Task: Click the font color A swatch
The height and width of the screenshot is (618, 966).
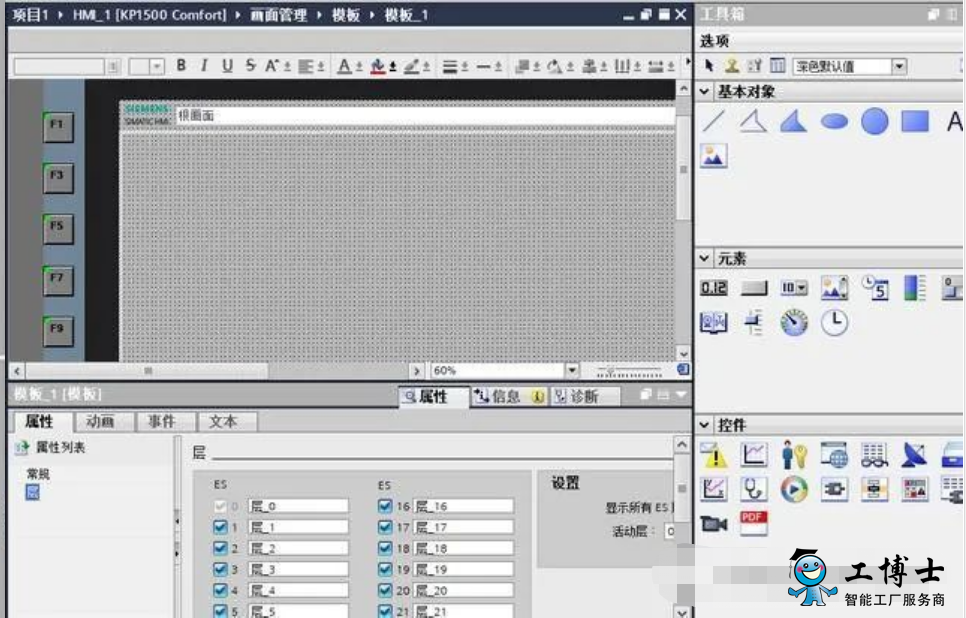Action: pyautogui.click(x=344, y=67)
